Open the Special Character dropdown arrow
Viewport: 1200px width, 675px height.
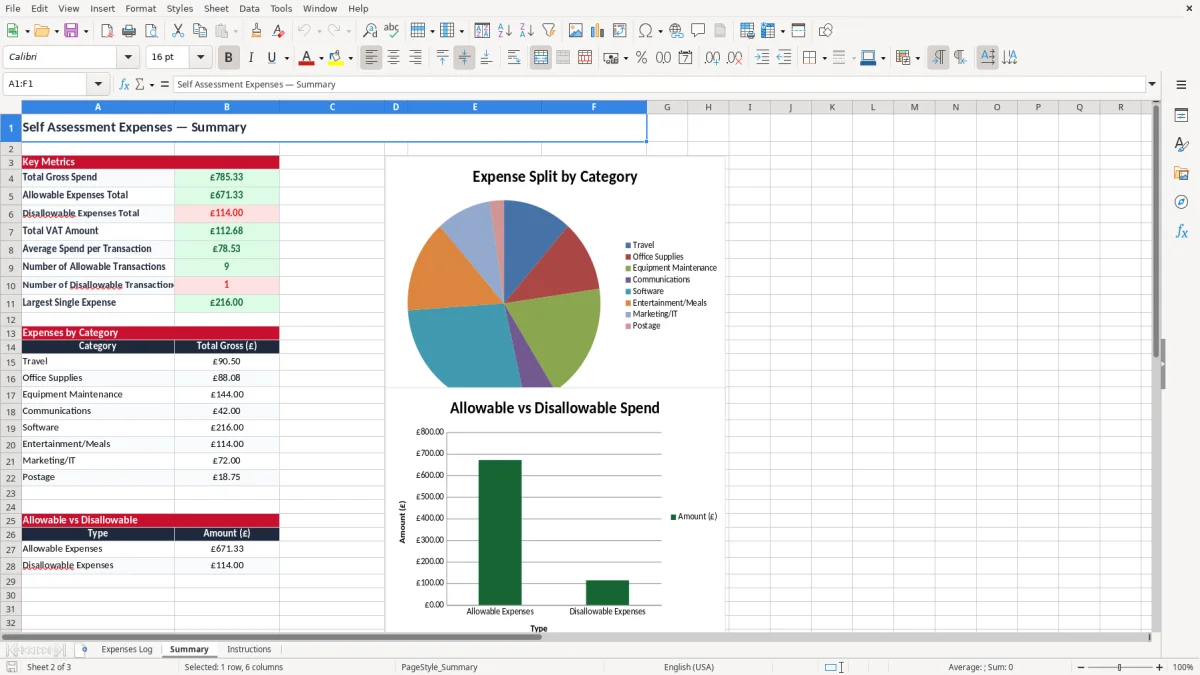pos(659,31)
